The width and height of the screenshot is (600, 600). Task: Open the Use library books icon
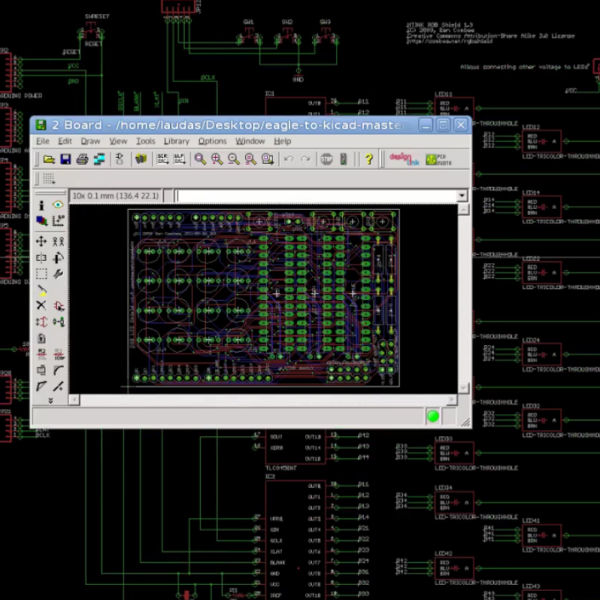(x=141, y=159)
